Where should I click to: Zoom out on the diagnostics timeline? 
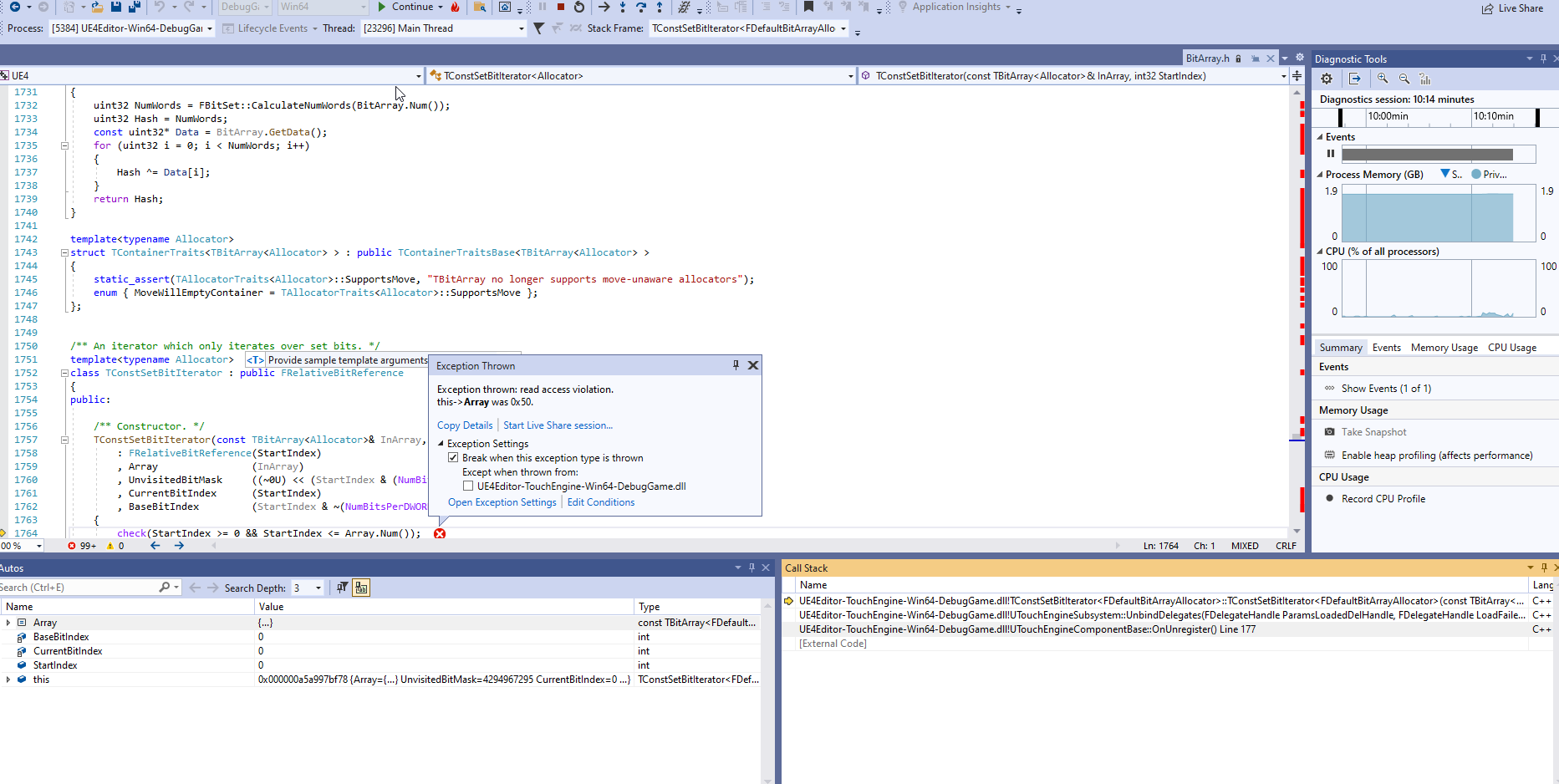tap(1404, 79)
